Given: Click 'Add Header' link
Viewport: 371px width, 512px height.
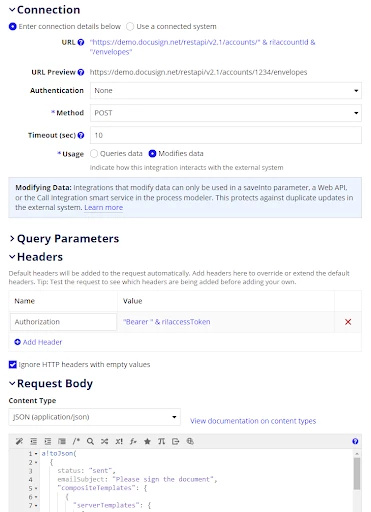Looking at the screenshot, I should [x=38, y=342].
